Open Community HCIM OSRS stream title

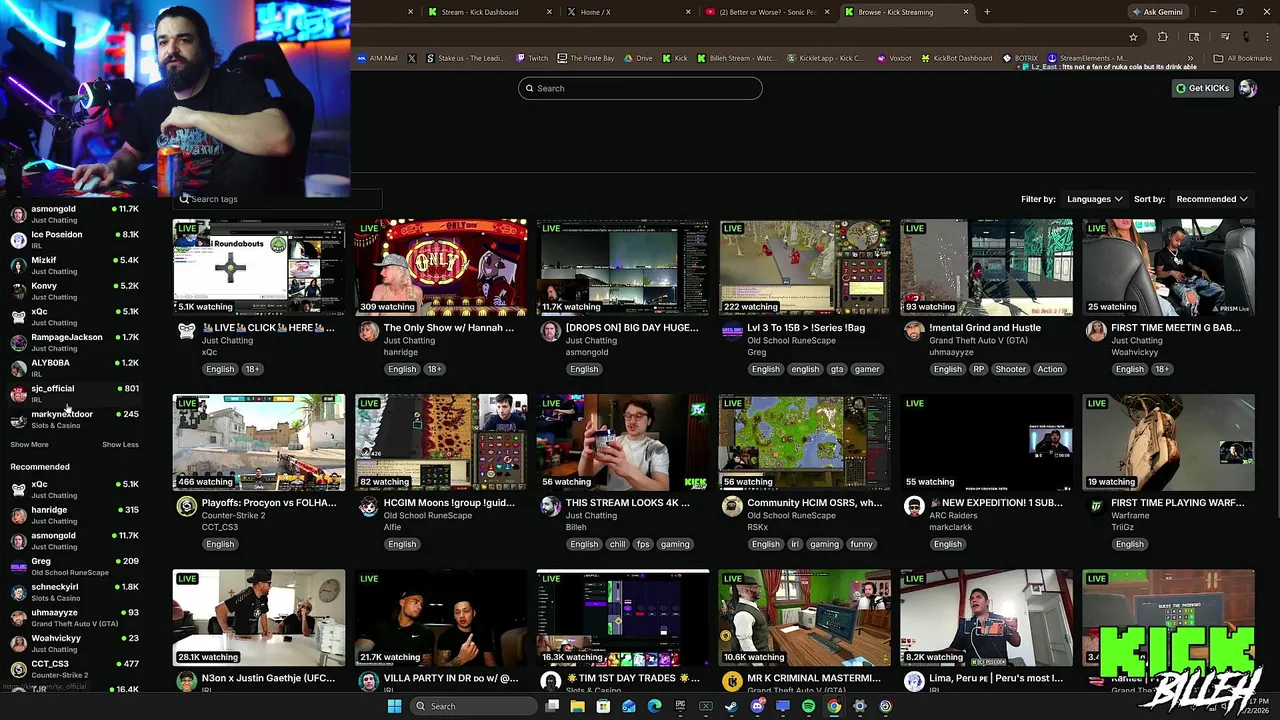tap(814, 503)
